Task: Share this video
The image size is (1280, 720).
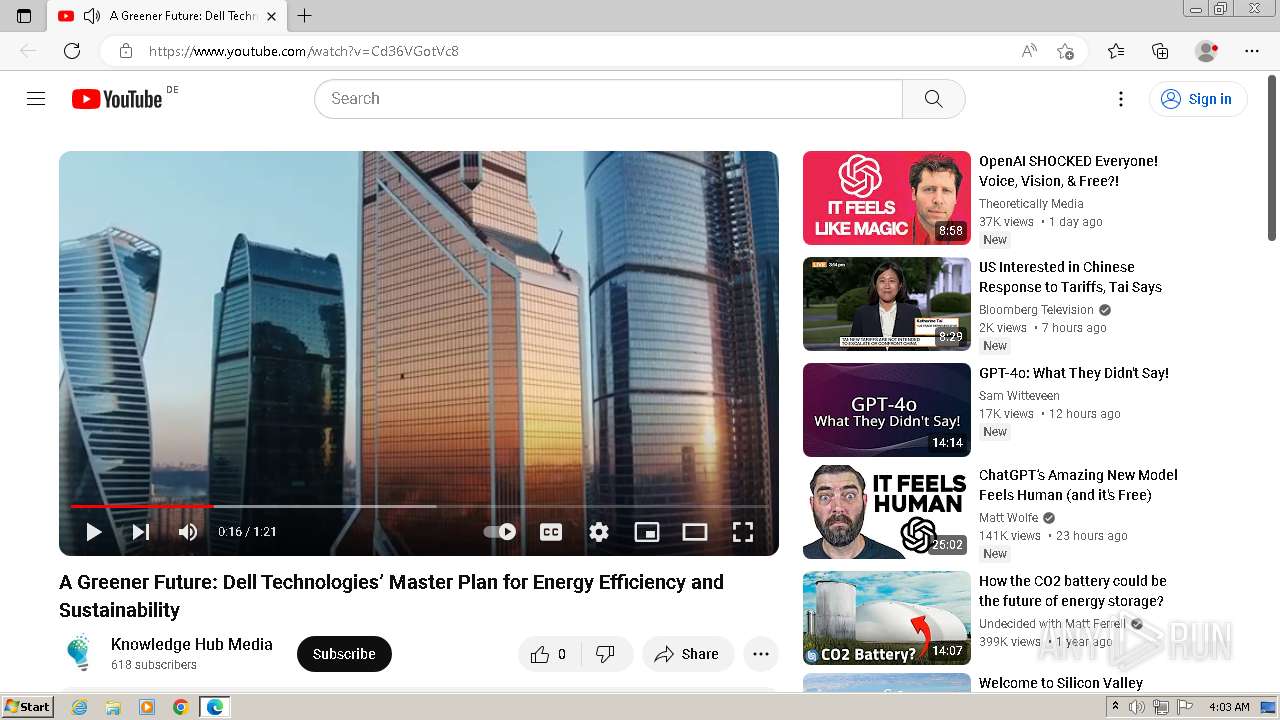Action: tap(688, 654)
